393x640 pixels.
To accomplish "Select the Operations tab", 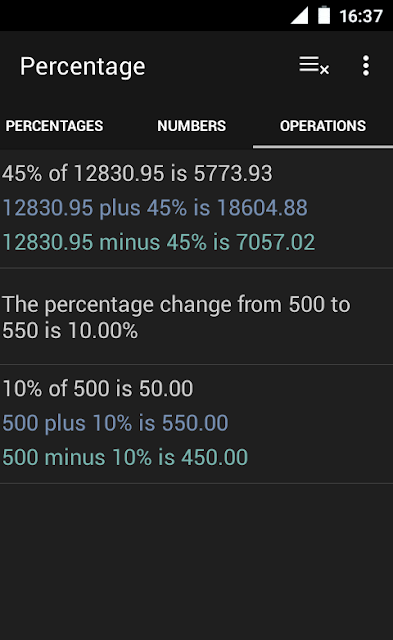I will click(x=323, y=126).
